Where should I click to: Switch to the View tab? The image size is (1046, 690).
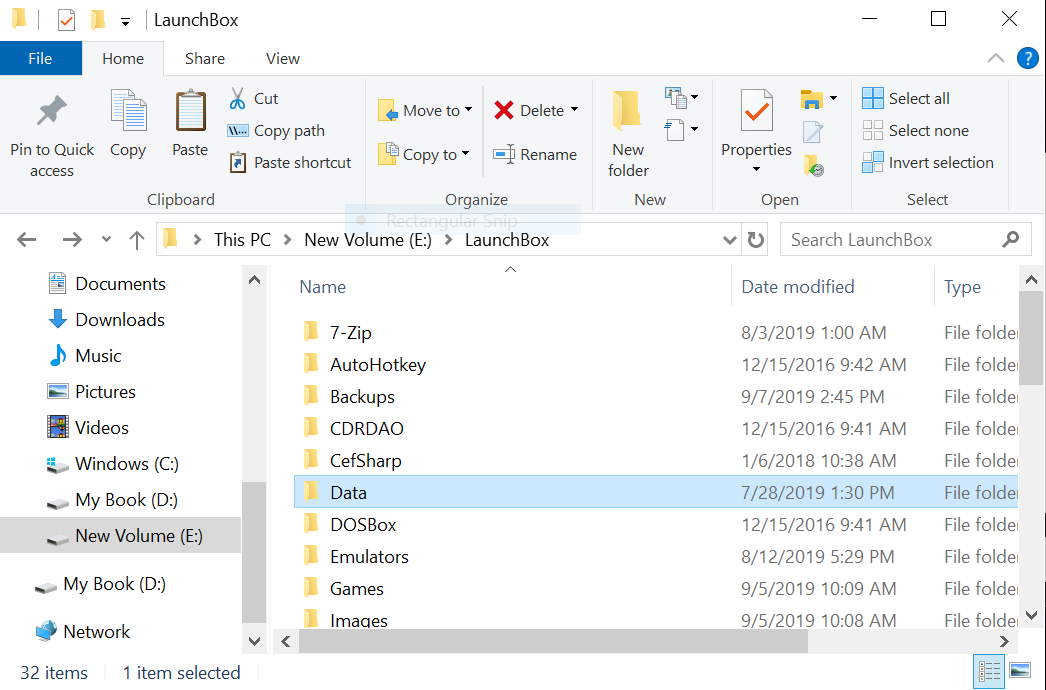click(x=283, y=59)
